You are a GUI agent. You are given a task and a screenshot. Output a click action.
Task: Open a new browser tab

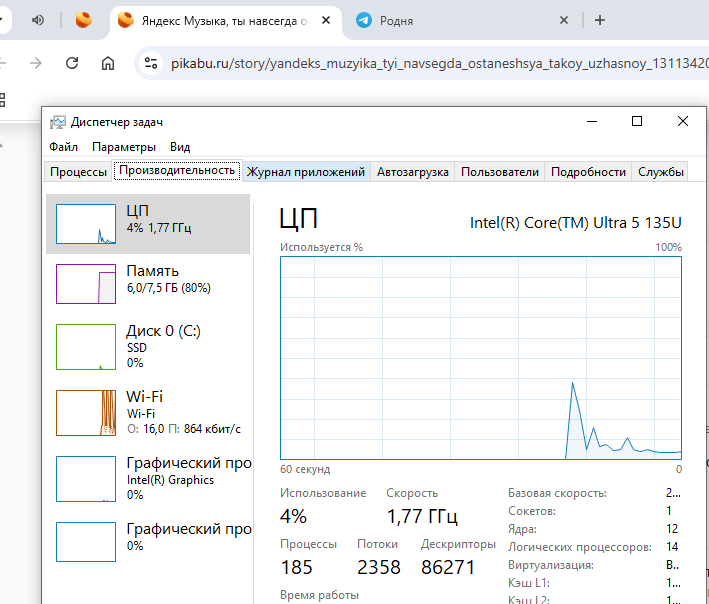point(600,20)
